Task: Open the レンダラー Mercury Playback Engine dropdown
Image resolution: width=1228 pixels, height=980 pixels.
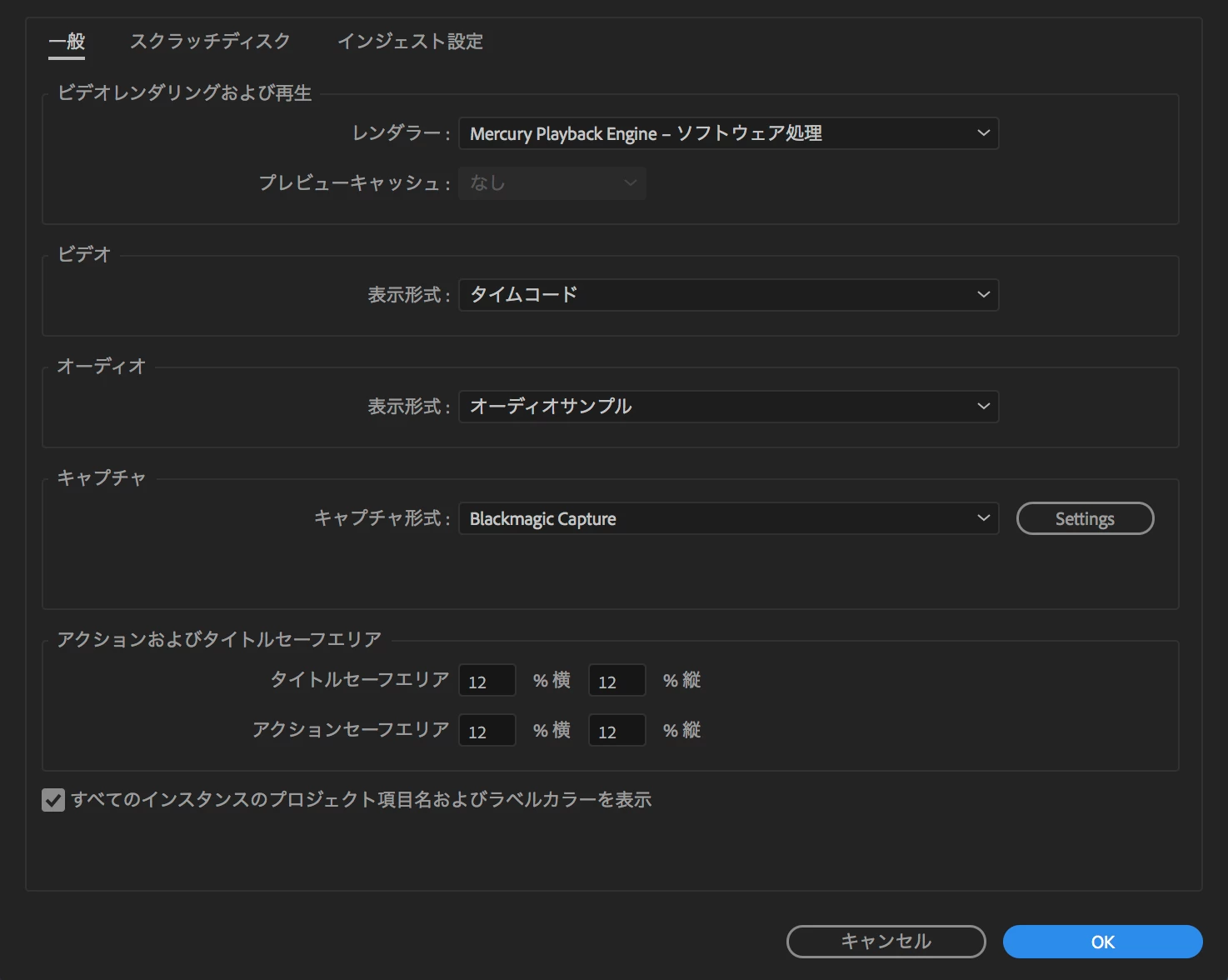Action: (728, 133)
